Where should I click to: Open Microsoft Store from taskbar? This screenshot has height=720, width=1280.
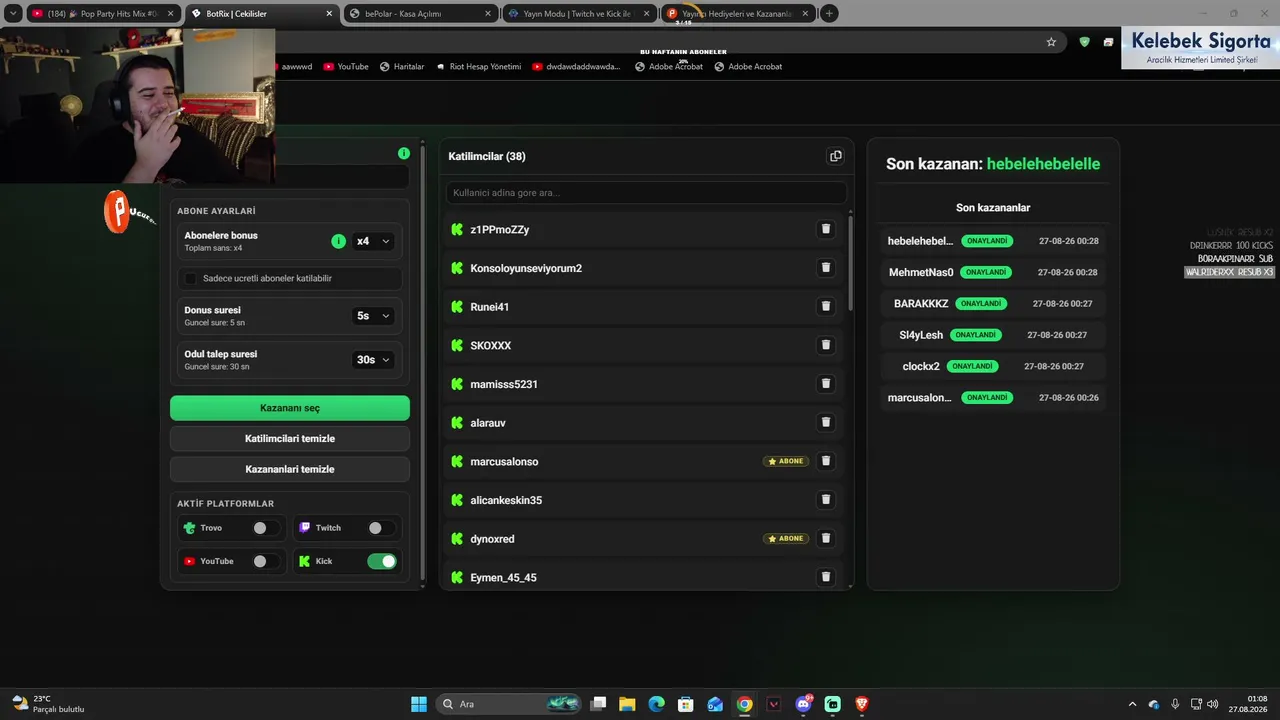(686, 704)
